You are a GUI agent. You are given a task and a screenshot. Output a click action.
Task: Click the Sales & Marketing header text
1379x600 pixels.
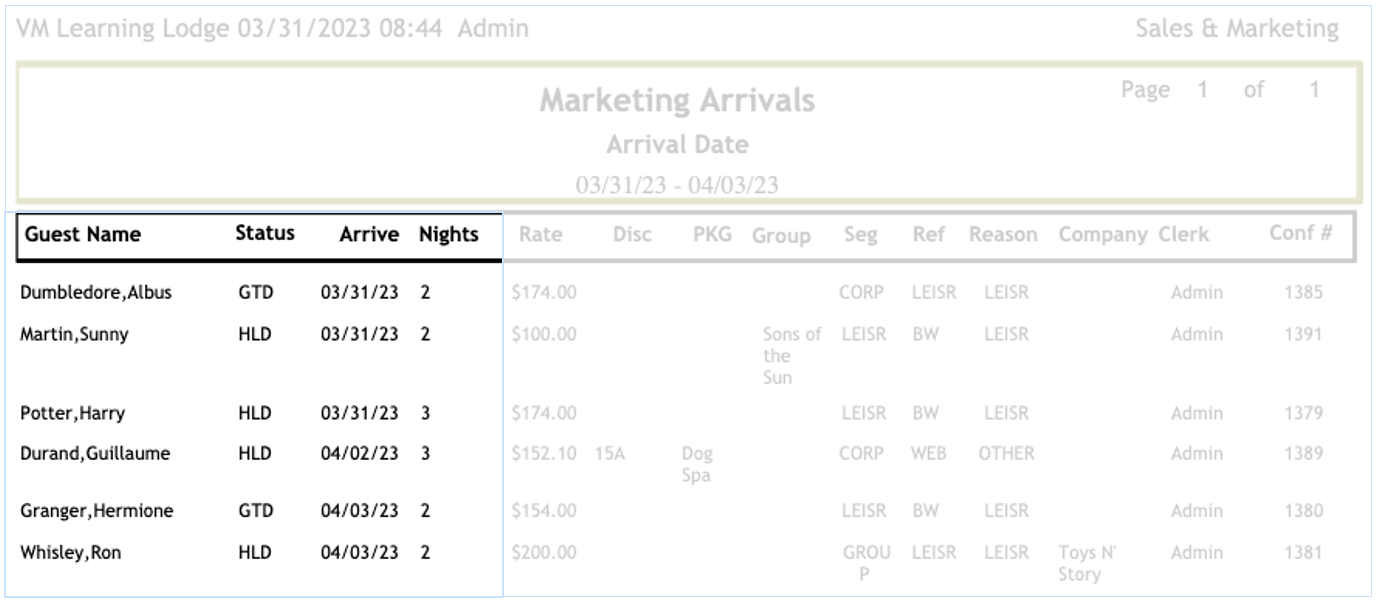coord(1236,29)
